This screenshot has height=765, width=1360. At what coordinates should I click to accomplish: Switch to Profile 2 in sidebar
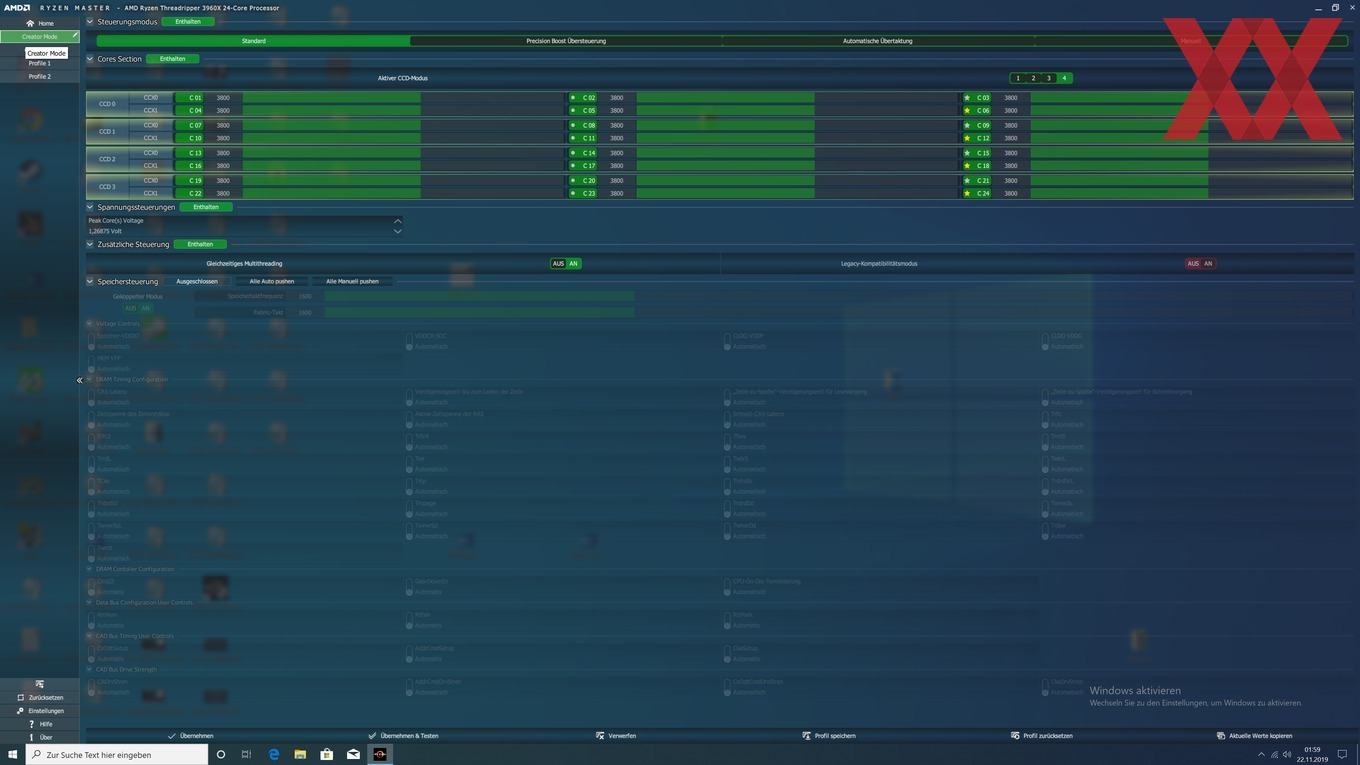click(39, 76)
